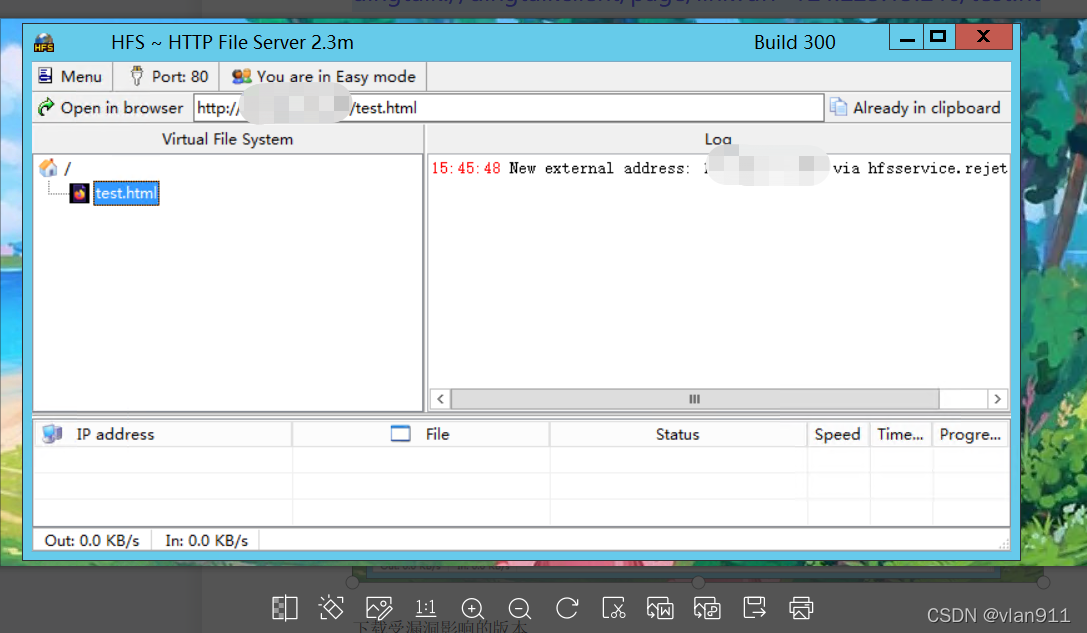Viewport: 1087px width, 633px height.
Task: Click the clipboard copy icon
Action: click(x=839, y=107)
